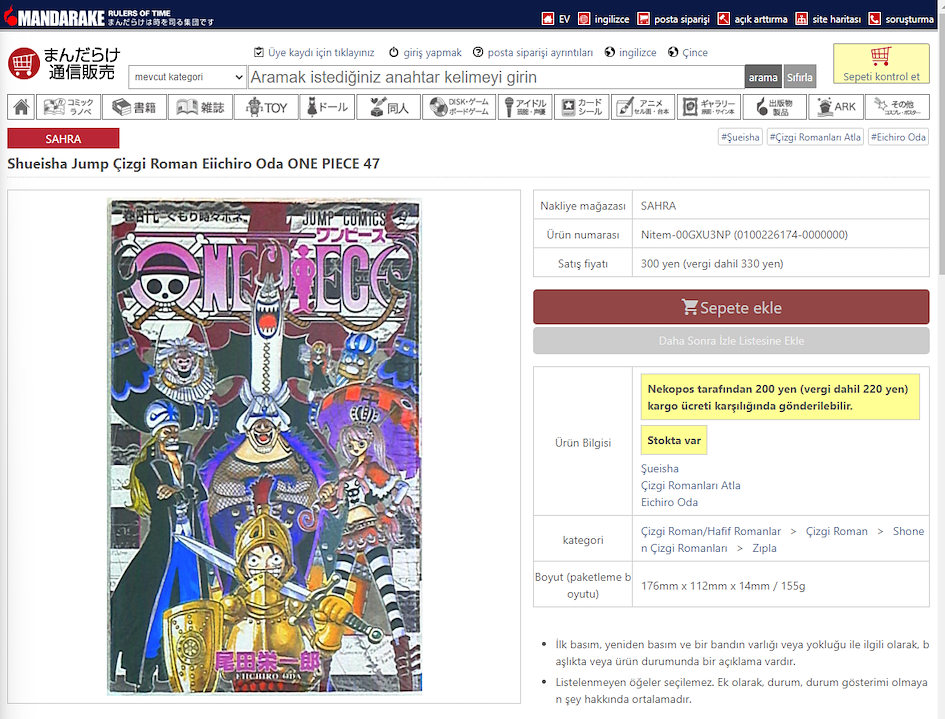Open the アイドル idol category

tap(525, 107)
